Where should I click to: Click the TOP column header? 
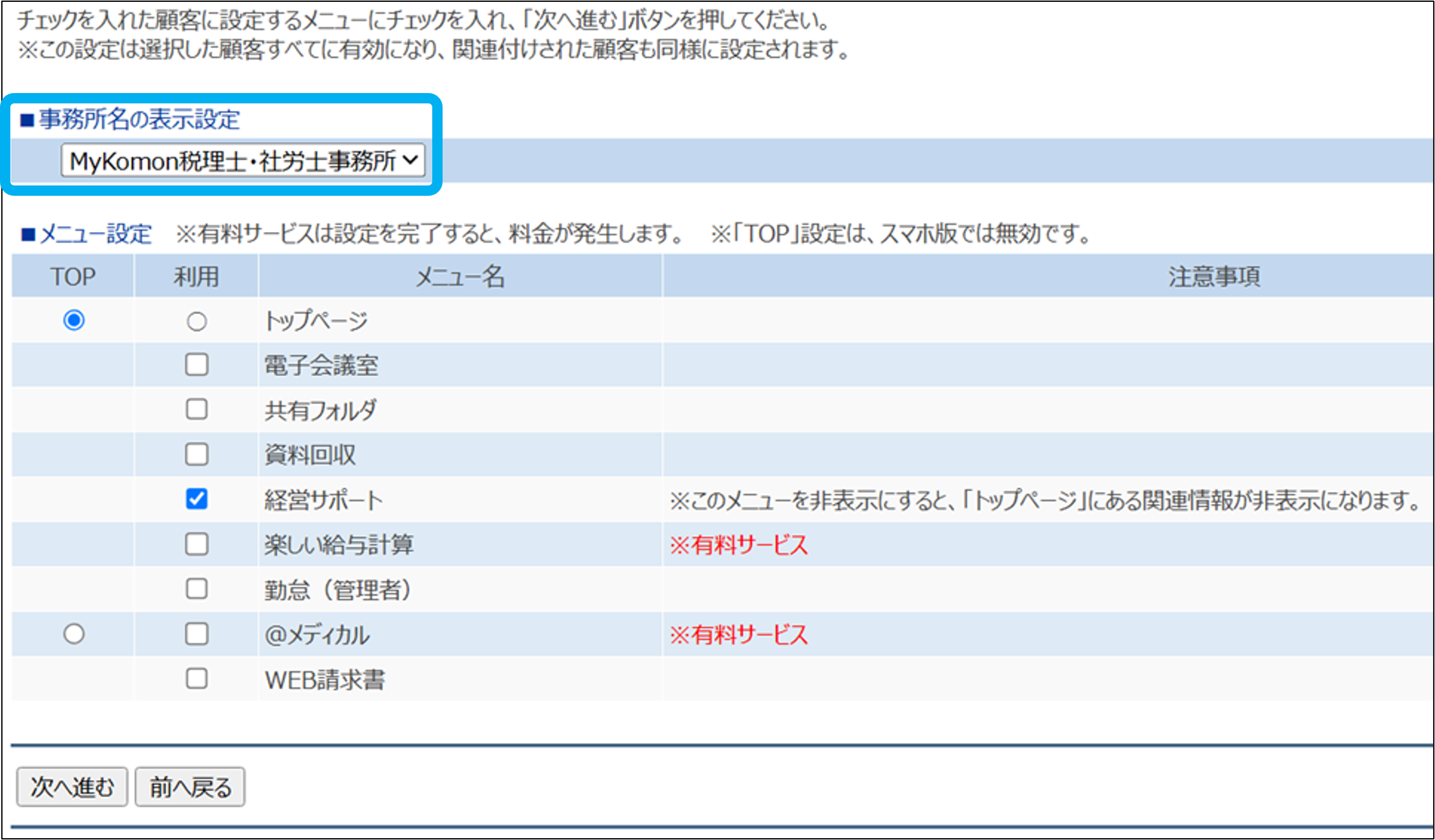(x=73, y=277)
